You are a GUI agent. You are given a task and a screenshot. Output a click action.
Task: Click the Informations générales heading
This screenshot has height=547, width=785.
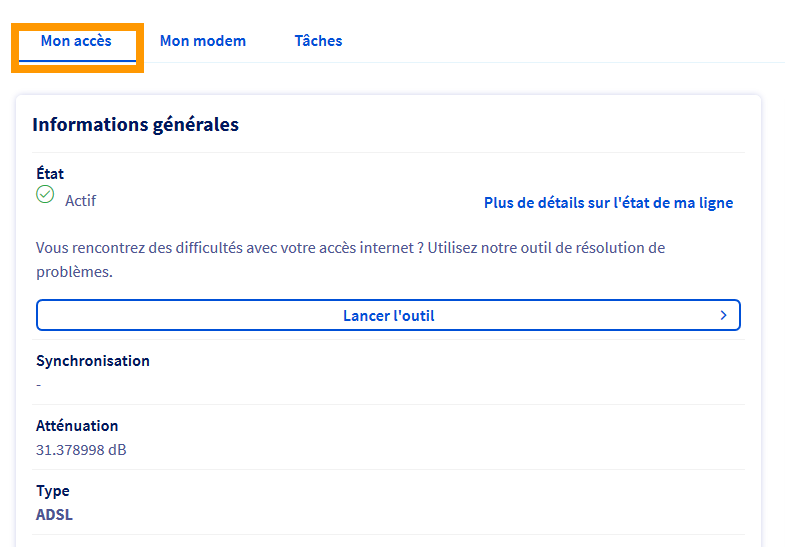click(135, 125)
